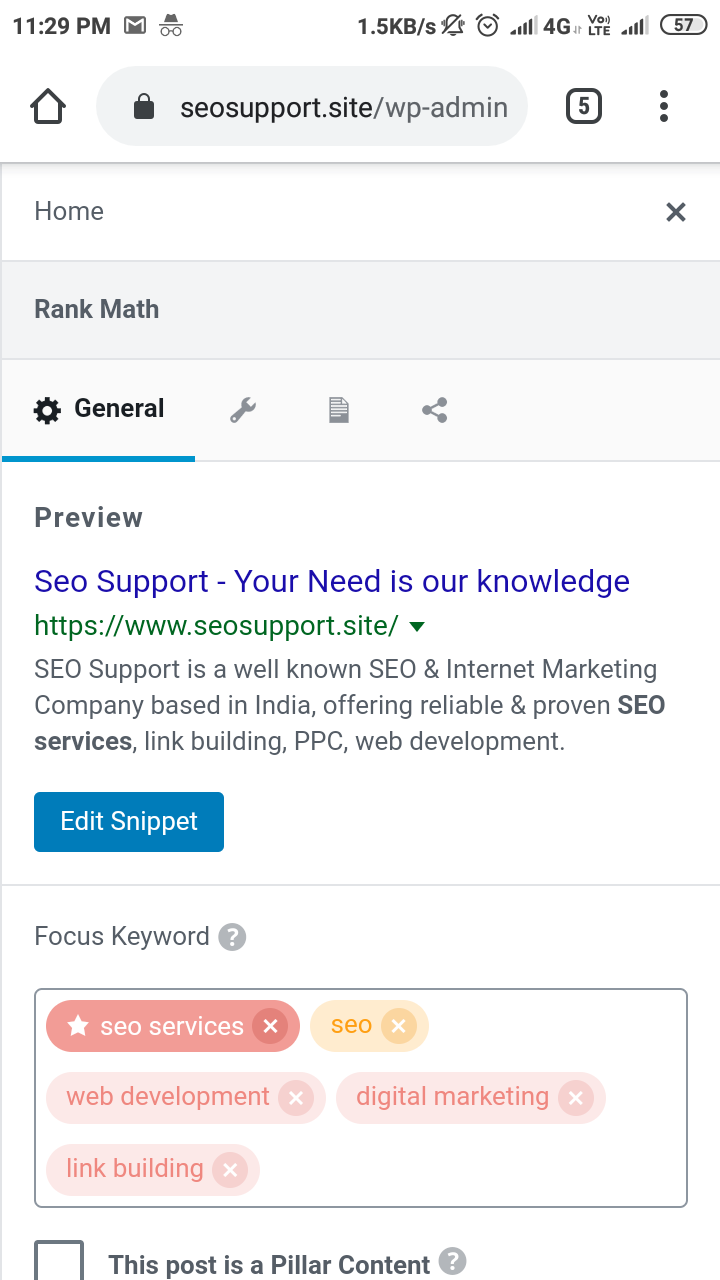Open the Advanced wrench tab in Rank Math

point(242,409)
